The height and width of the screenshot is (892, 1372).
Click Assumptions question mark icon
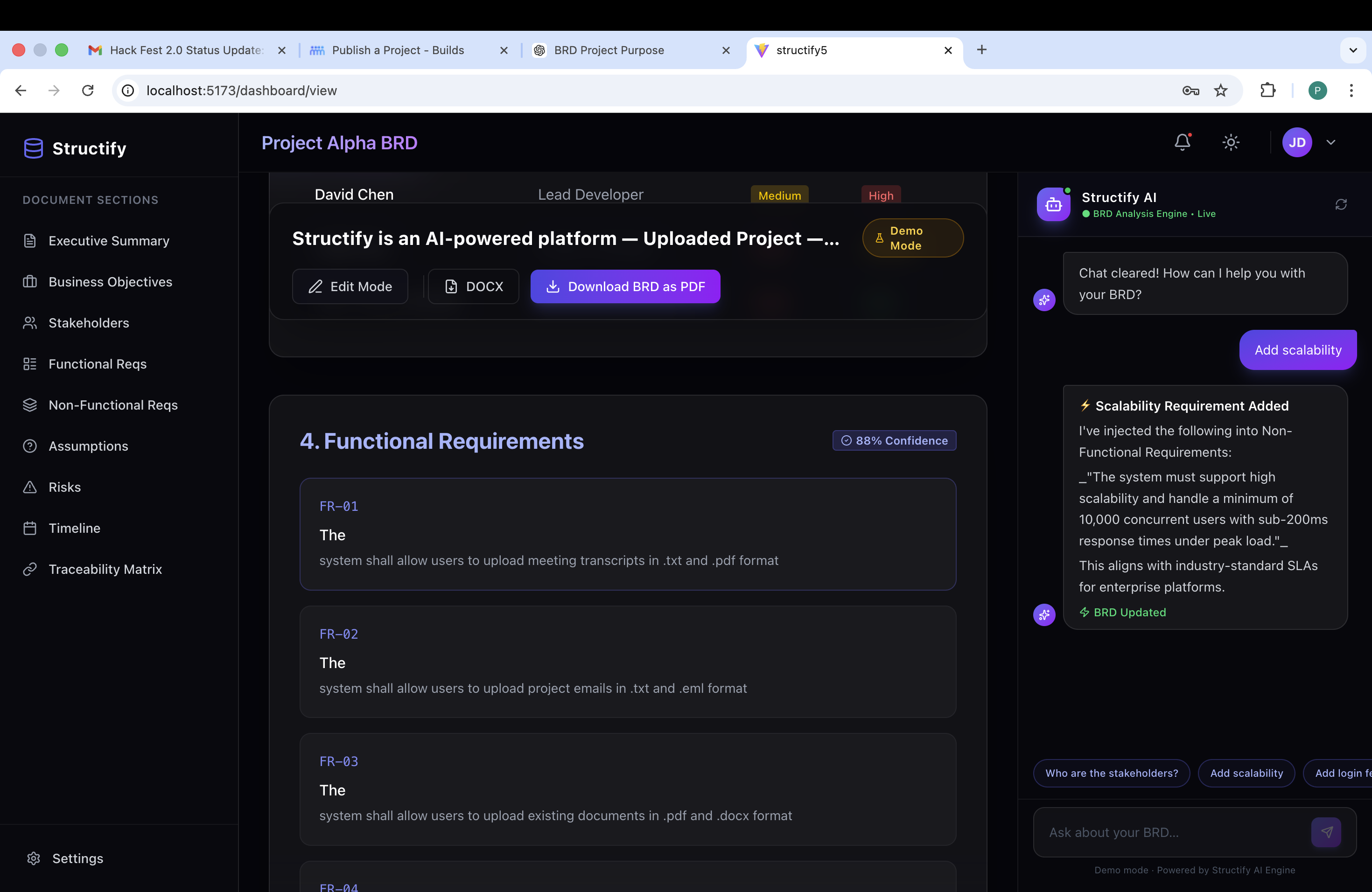tap(30, 446)
